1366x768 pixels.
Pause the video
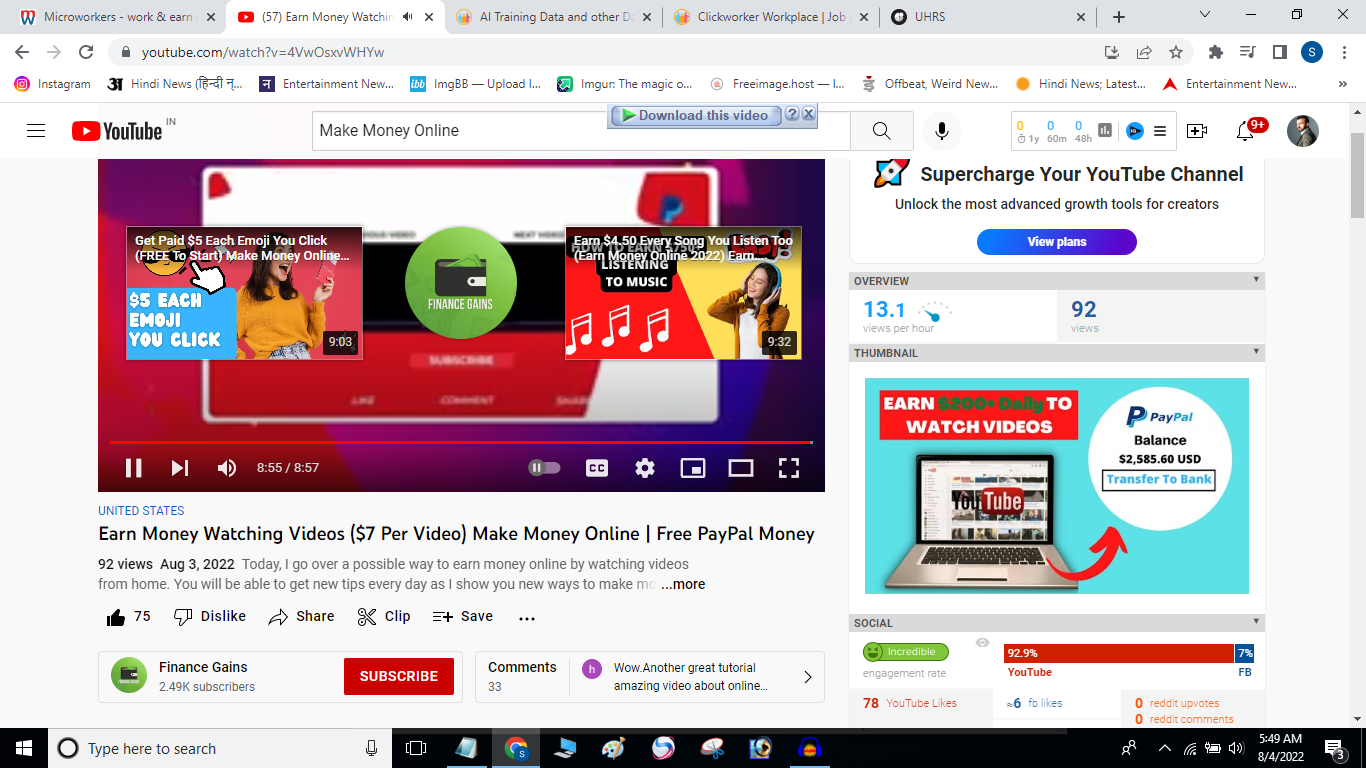click(133, 467)
